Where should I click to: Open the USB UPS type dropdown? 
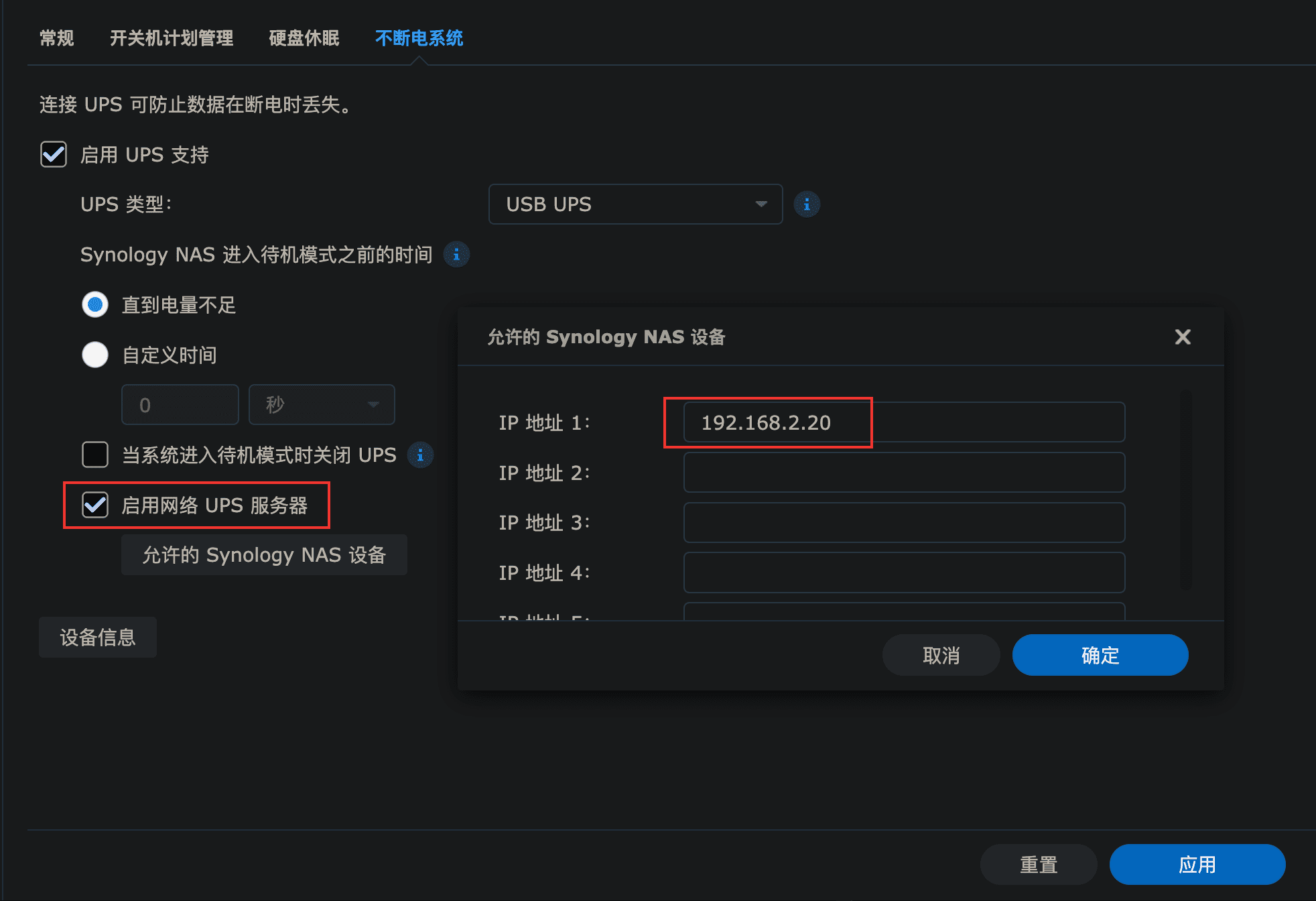pos(635,204)
